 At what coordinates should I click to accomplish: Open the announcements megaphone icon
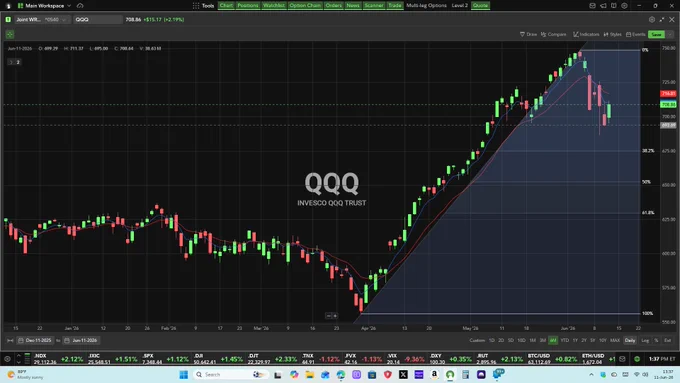603,6
